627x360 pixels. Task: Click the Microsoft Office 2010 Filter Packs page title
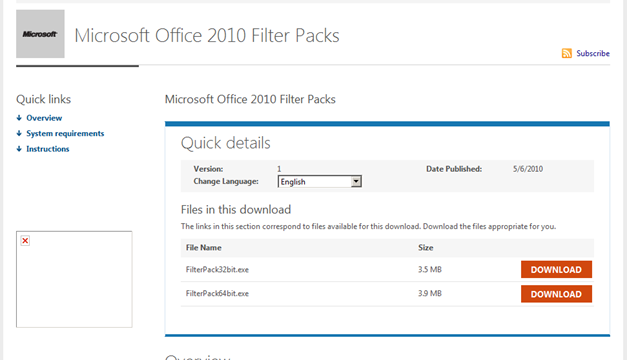[x=207, y=35]
